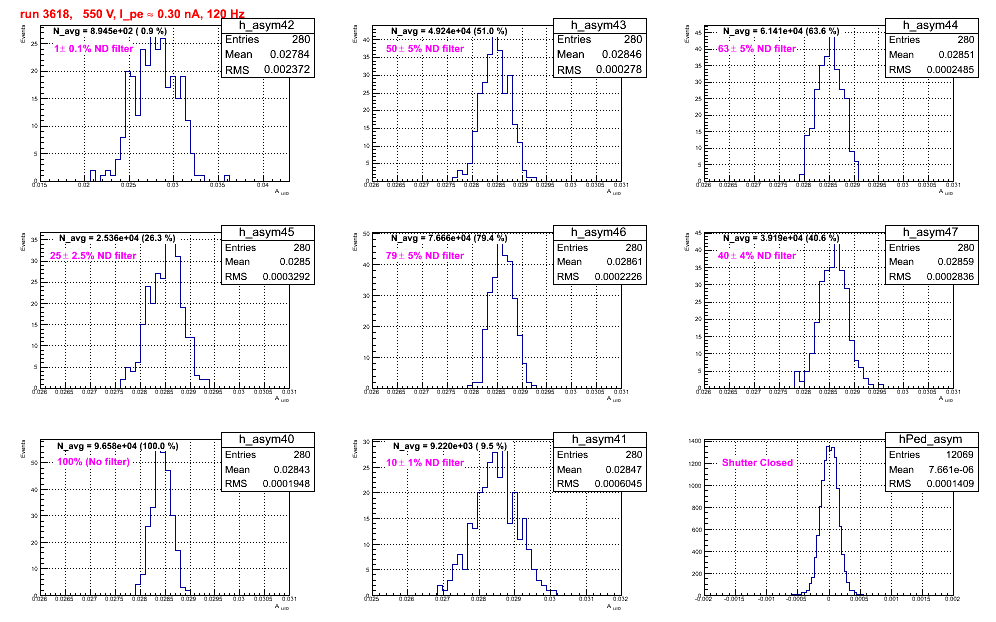Click the '10± 1% ND filter' label
The image size is (996, 622).
[x=425, y=463]
